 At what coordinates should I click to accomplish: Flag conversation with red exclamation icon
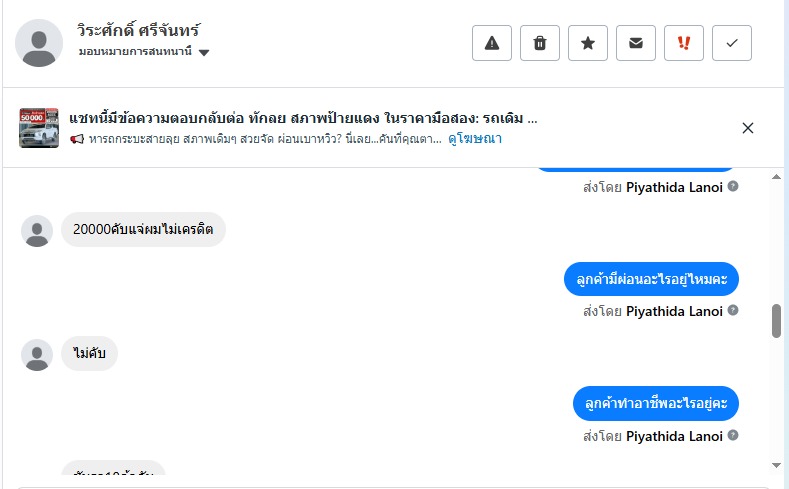point(684,43)
